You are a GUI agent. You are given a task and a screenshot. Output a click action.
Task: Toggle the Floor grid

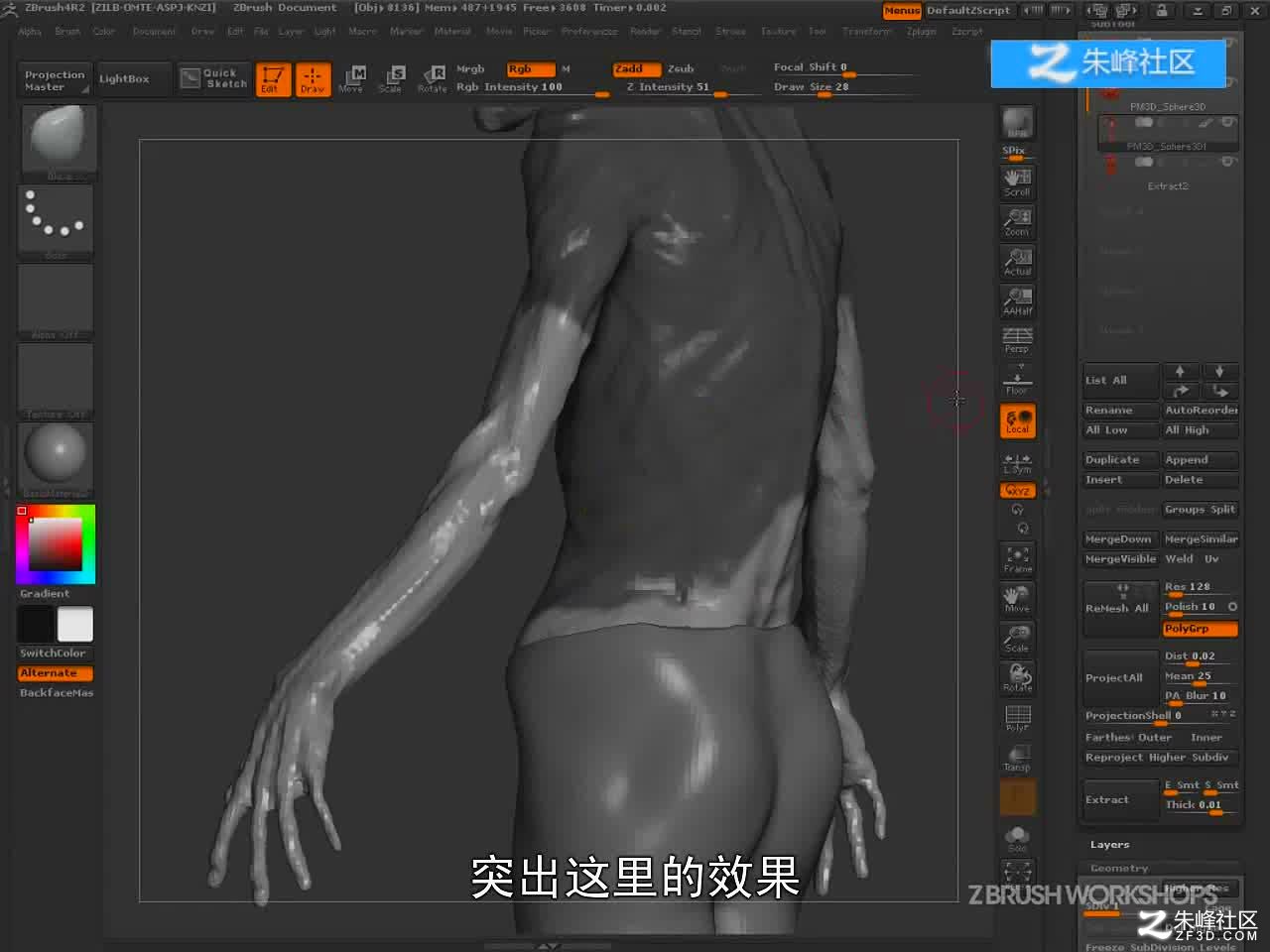tap(1017, 381)
